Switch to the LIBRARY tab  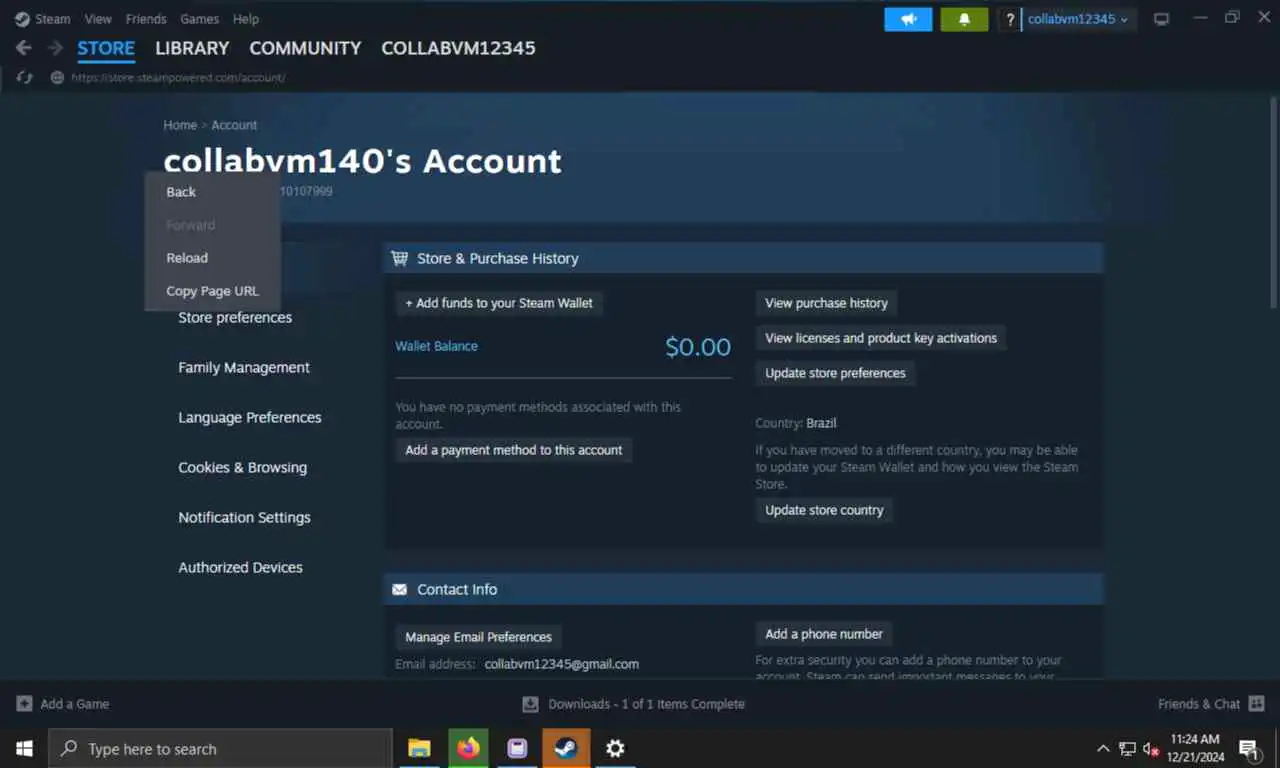coord(192,48)
